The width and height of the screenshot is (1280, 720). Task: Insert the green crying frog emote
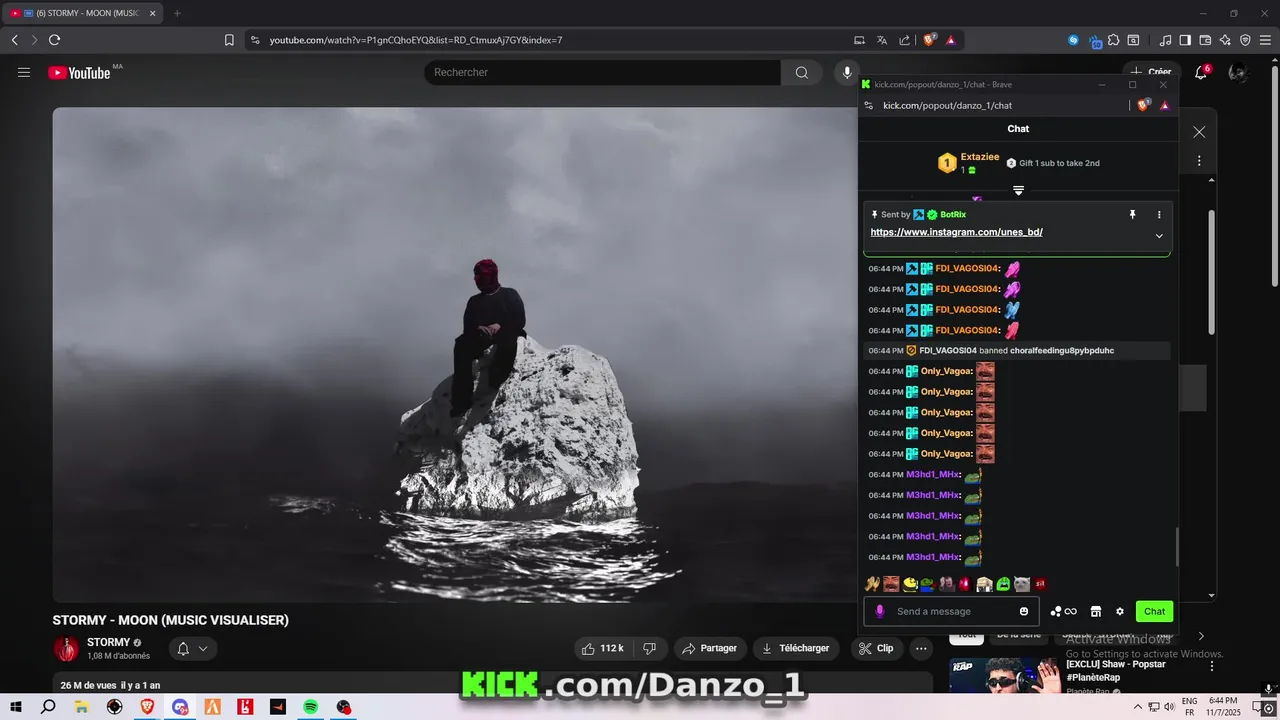(x=1003, y=584)
